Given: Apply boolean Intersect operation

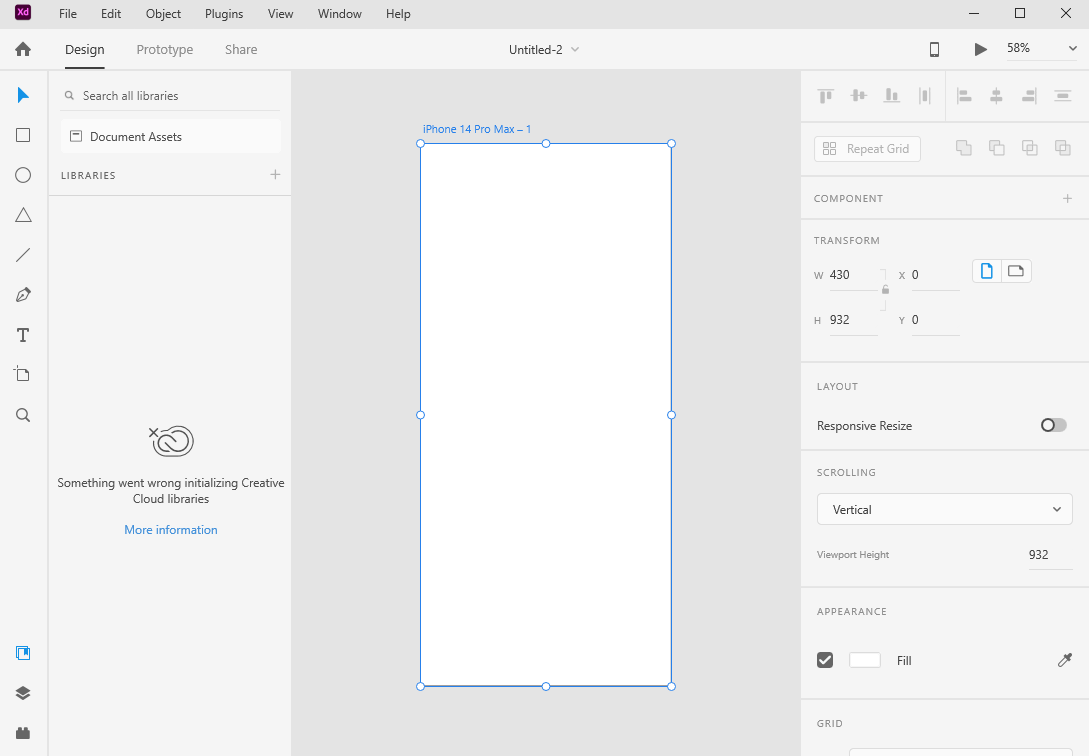Looking at the screenshot, I should click(1029, 148).
